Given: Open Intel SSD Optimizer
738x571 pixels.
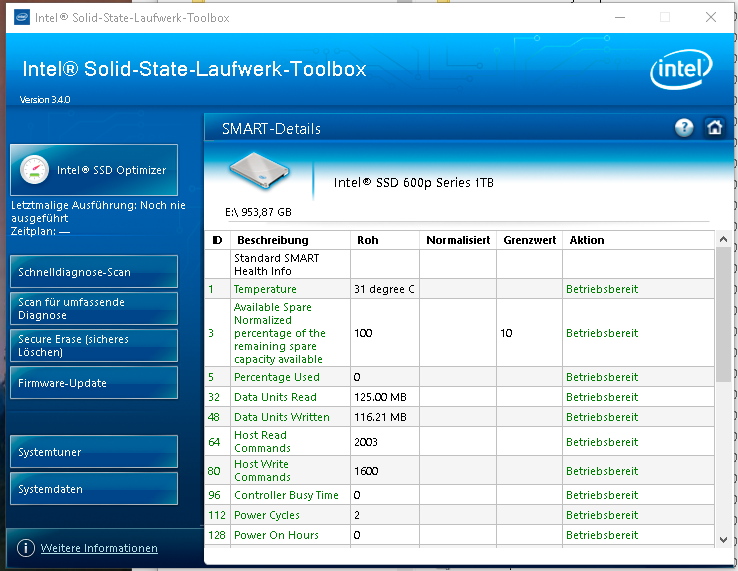Looking at the screenshot, I should [x=94, y=170].
